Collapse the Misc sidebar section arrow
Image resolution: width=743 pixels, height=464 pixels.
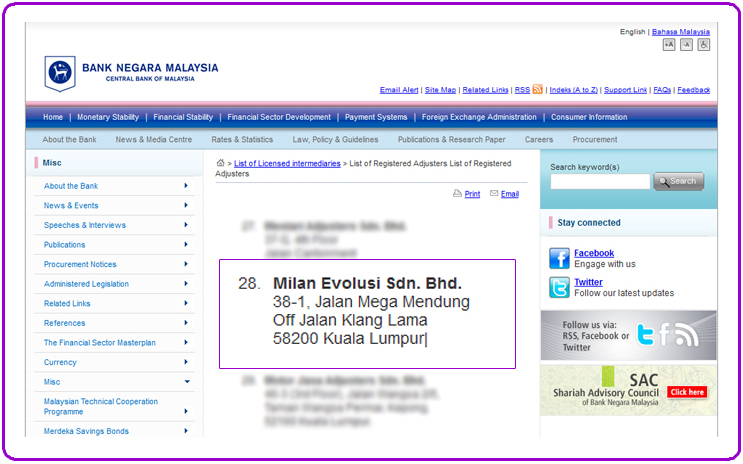coord(187,382)
